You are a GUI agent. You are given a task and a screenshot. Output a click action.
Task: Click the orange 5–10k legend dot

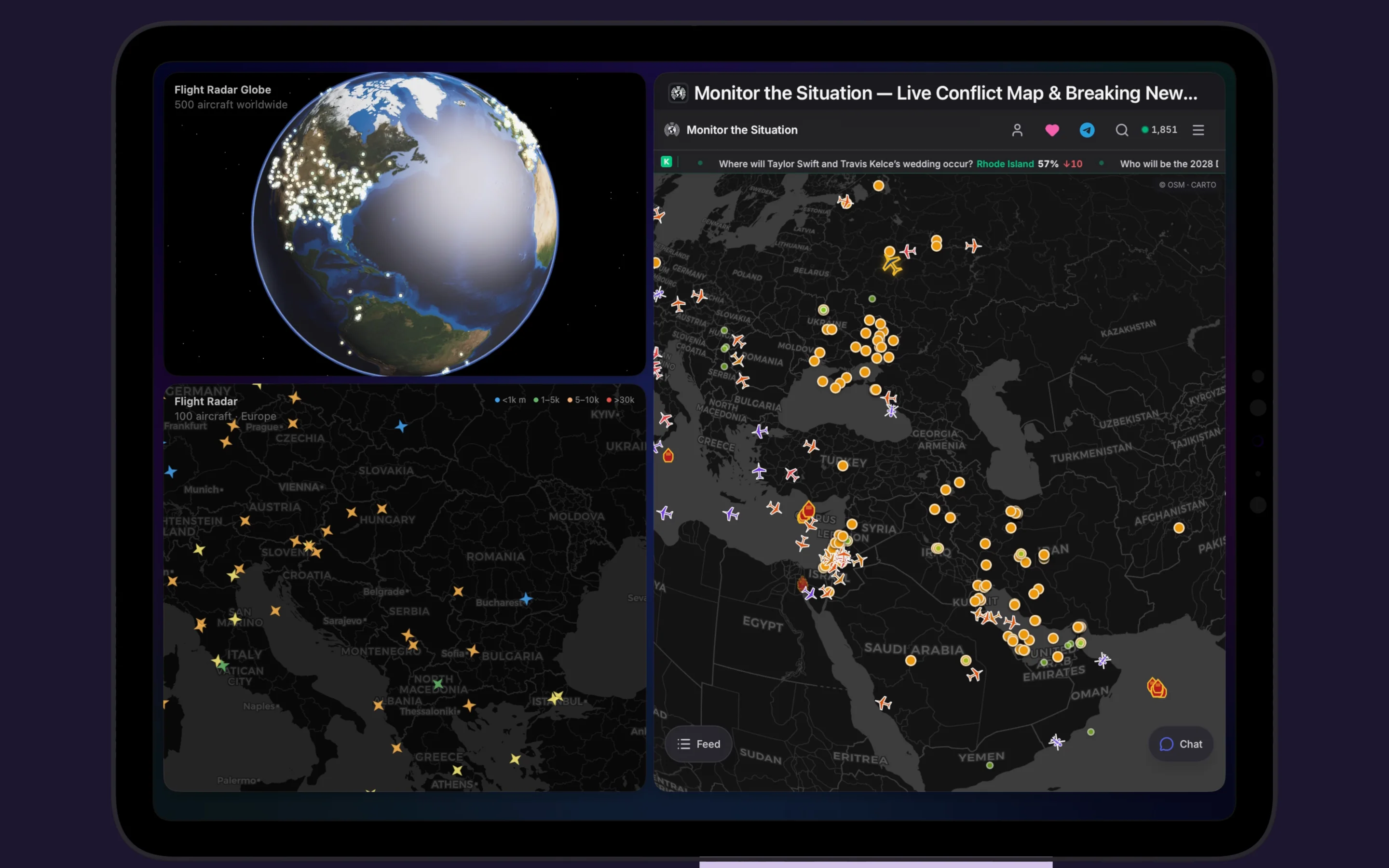[570, 400]
